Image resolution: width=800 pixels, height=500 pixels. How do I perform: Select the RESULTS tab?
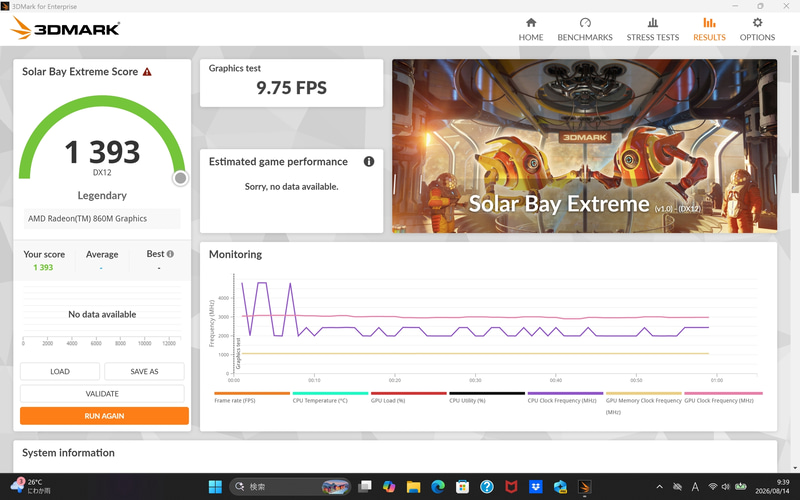(709, 29)
